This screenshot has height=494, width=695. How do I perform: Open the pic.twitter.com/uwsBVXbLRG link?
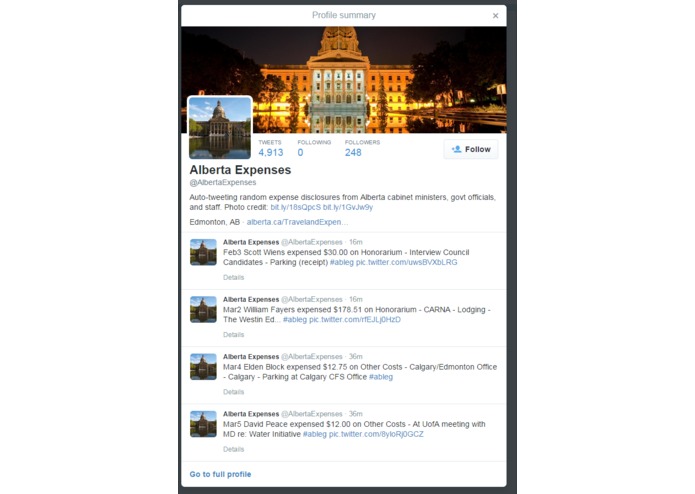pyautogui.click(x=406, y=262)
